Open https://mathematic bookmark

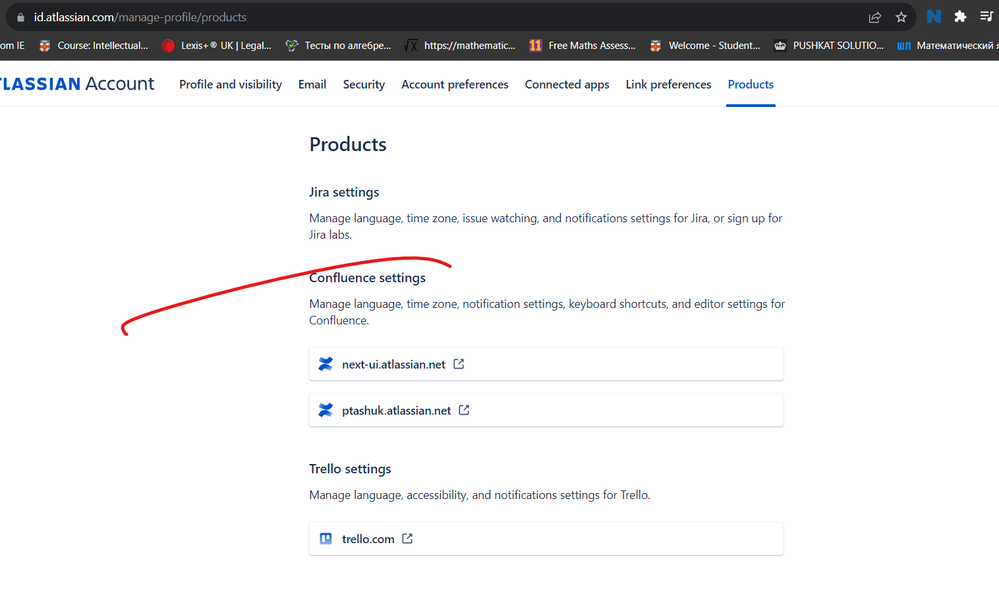coord(461,45)
